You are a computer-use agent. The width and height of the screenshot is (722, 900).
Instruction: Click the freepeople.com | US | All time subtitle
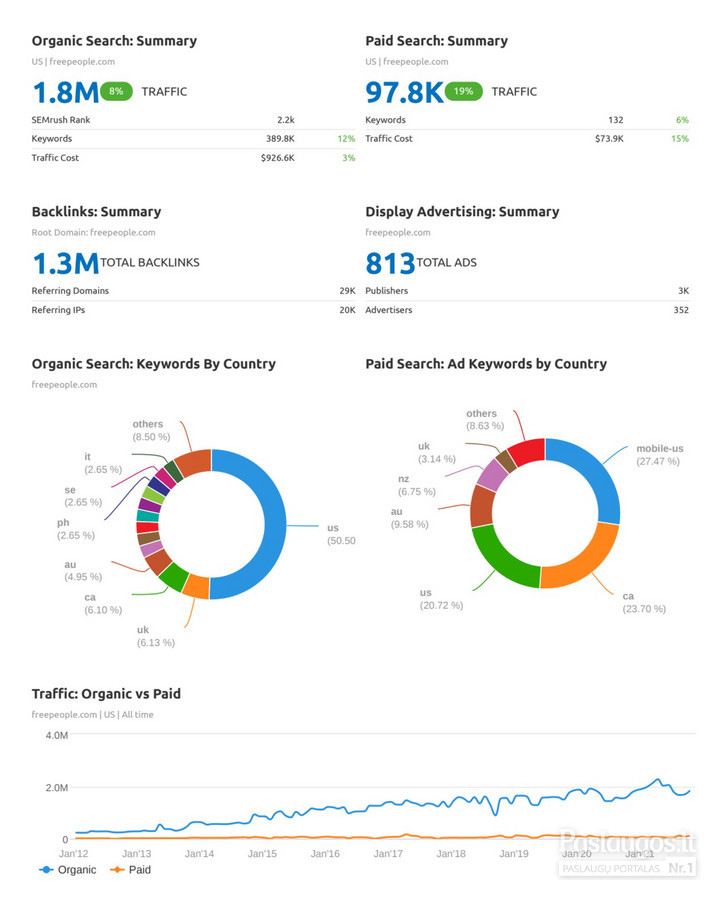[92, 715]
